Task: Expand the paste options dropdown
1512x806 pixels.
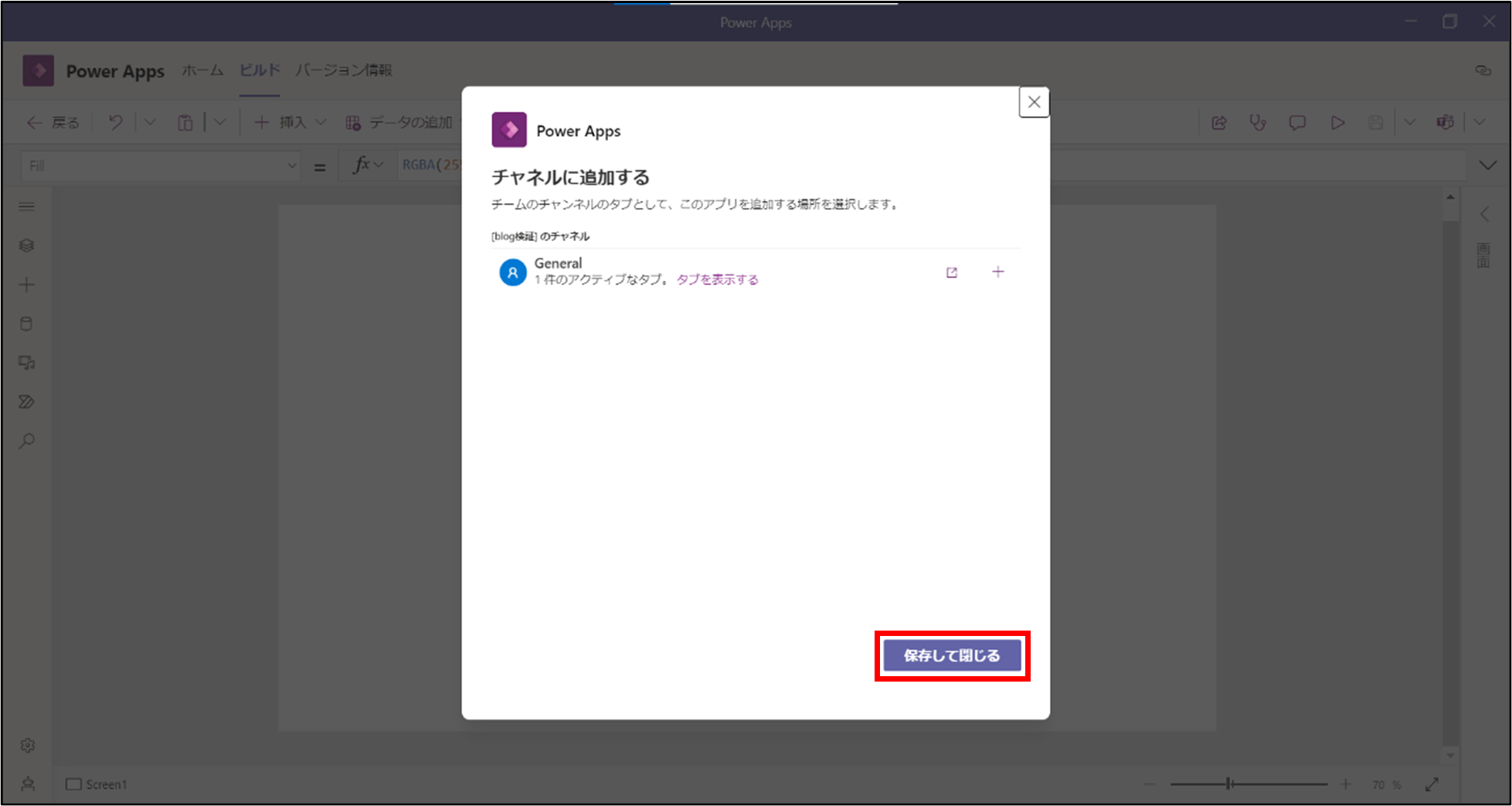Action: click(220, 122)
